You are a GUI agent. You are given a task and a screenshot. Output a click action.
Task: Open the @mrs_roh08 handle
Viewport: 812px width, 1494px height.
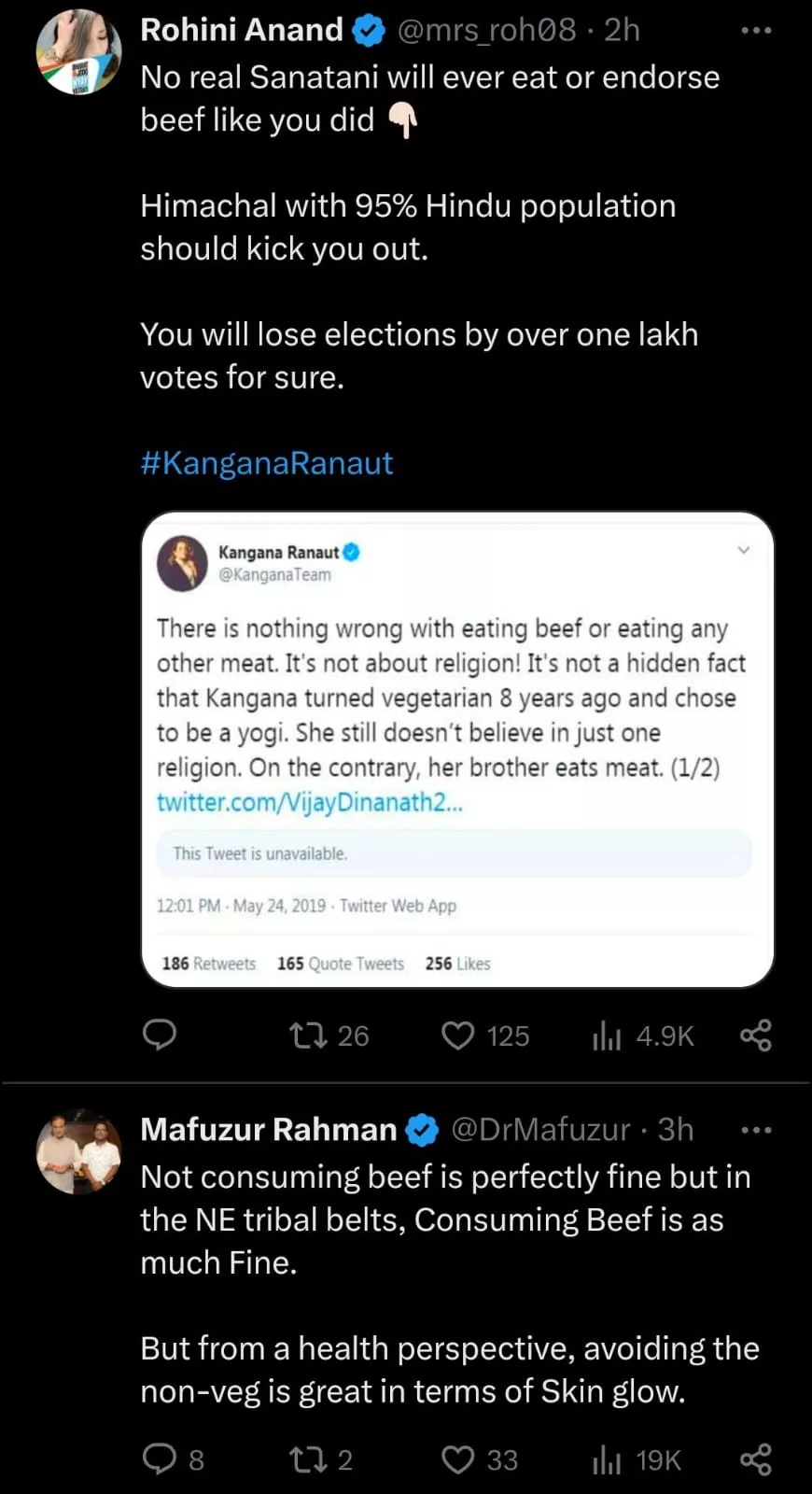tap(486, 31)
